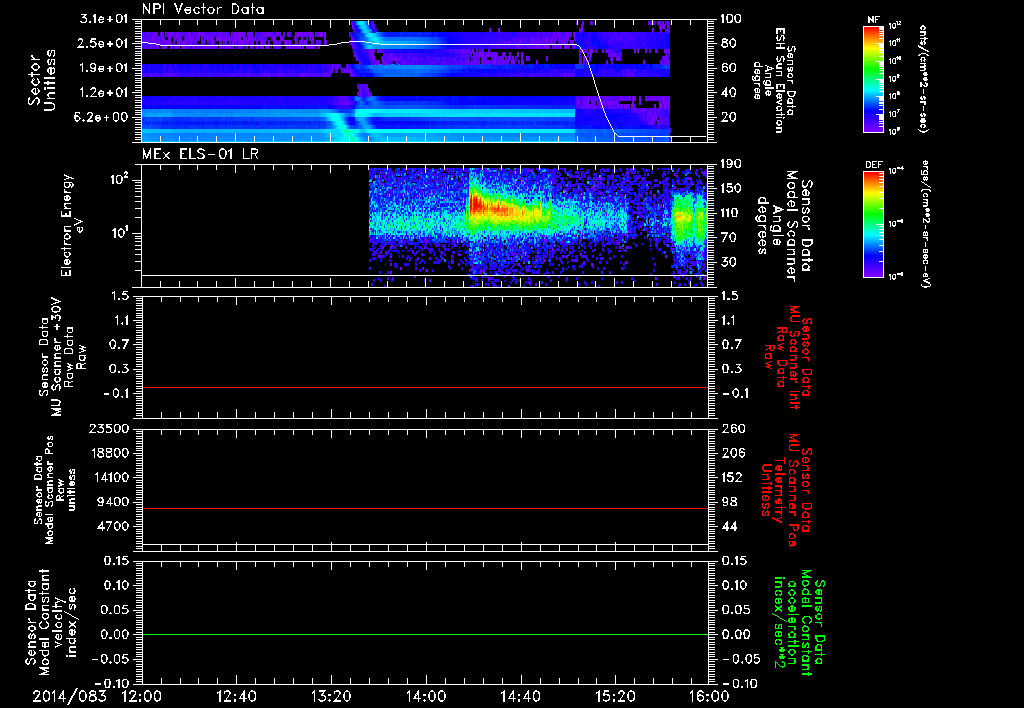Click the "16:00" time axis label
Screen dimensions: 1024x708
coord(709,696)
